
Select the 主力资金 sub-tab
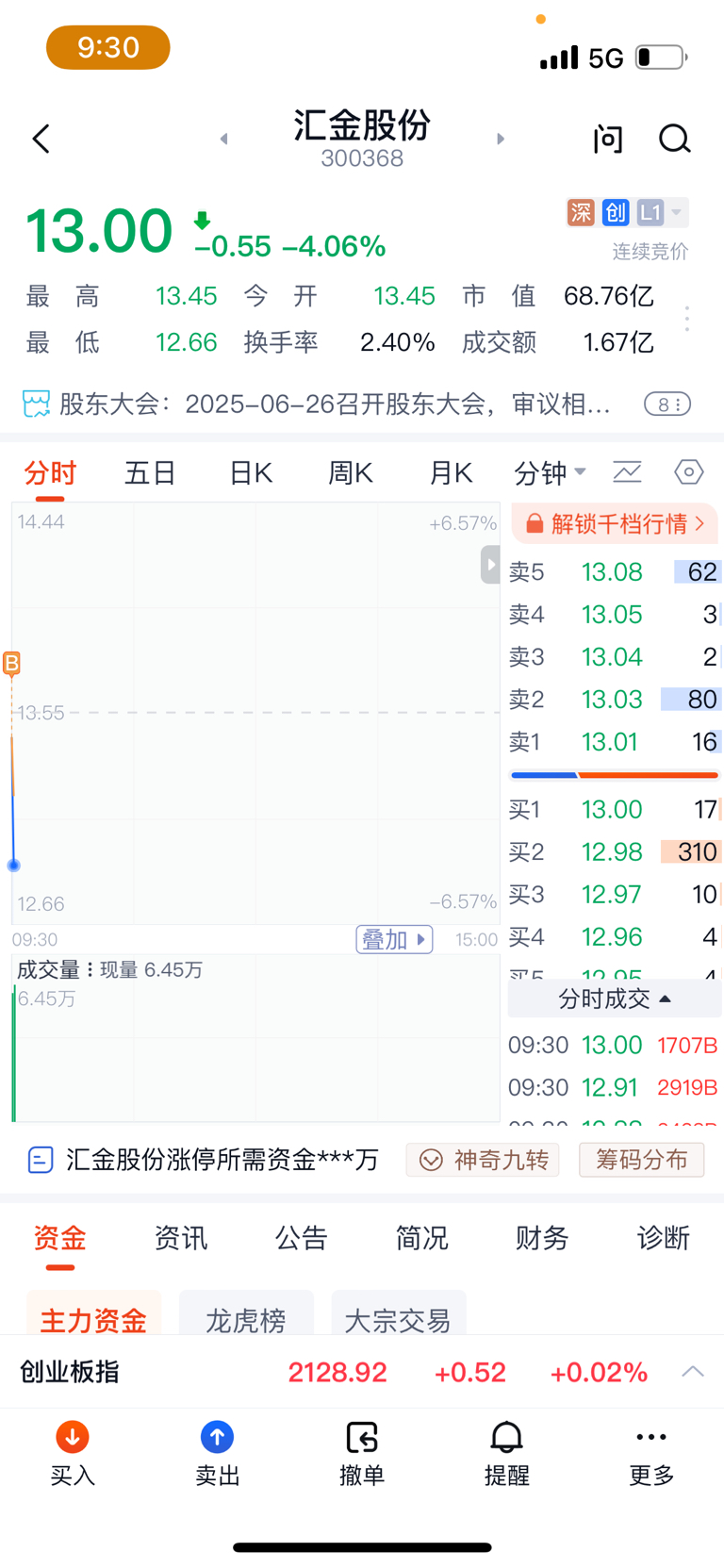pyautogui.click(x=93, y=1314)
